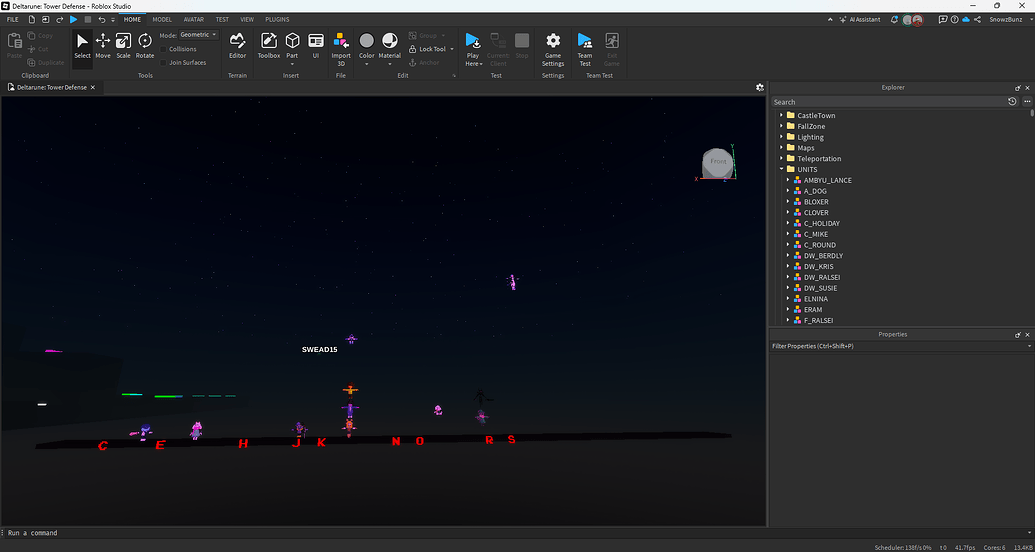Viewport: 1035px width, 552px height.
Task: Open the Part type dropdown arrow
Action: tap(292, 64)
